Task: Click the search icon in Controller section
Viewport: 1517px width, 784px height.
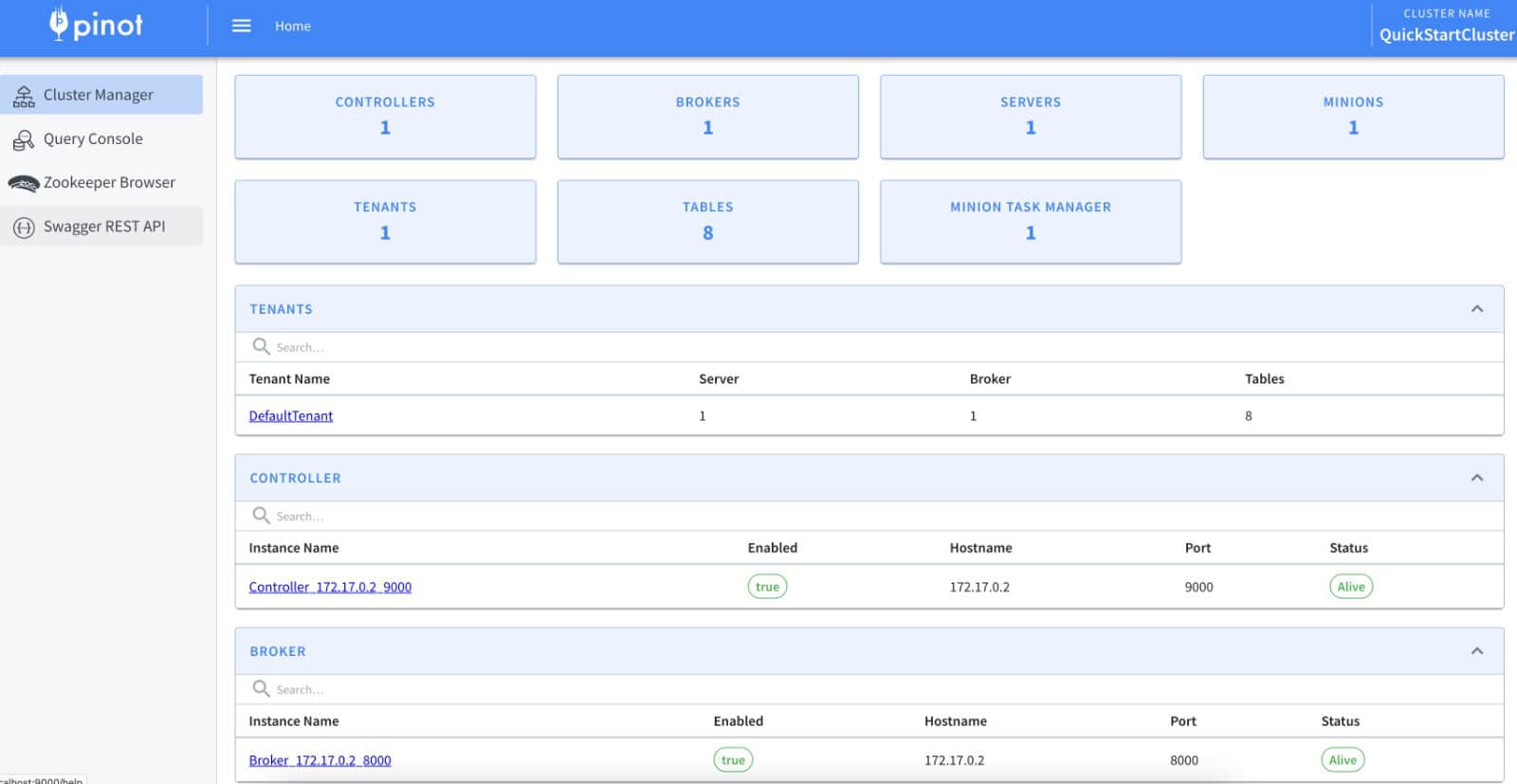Action: (261, 515)
